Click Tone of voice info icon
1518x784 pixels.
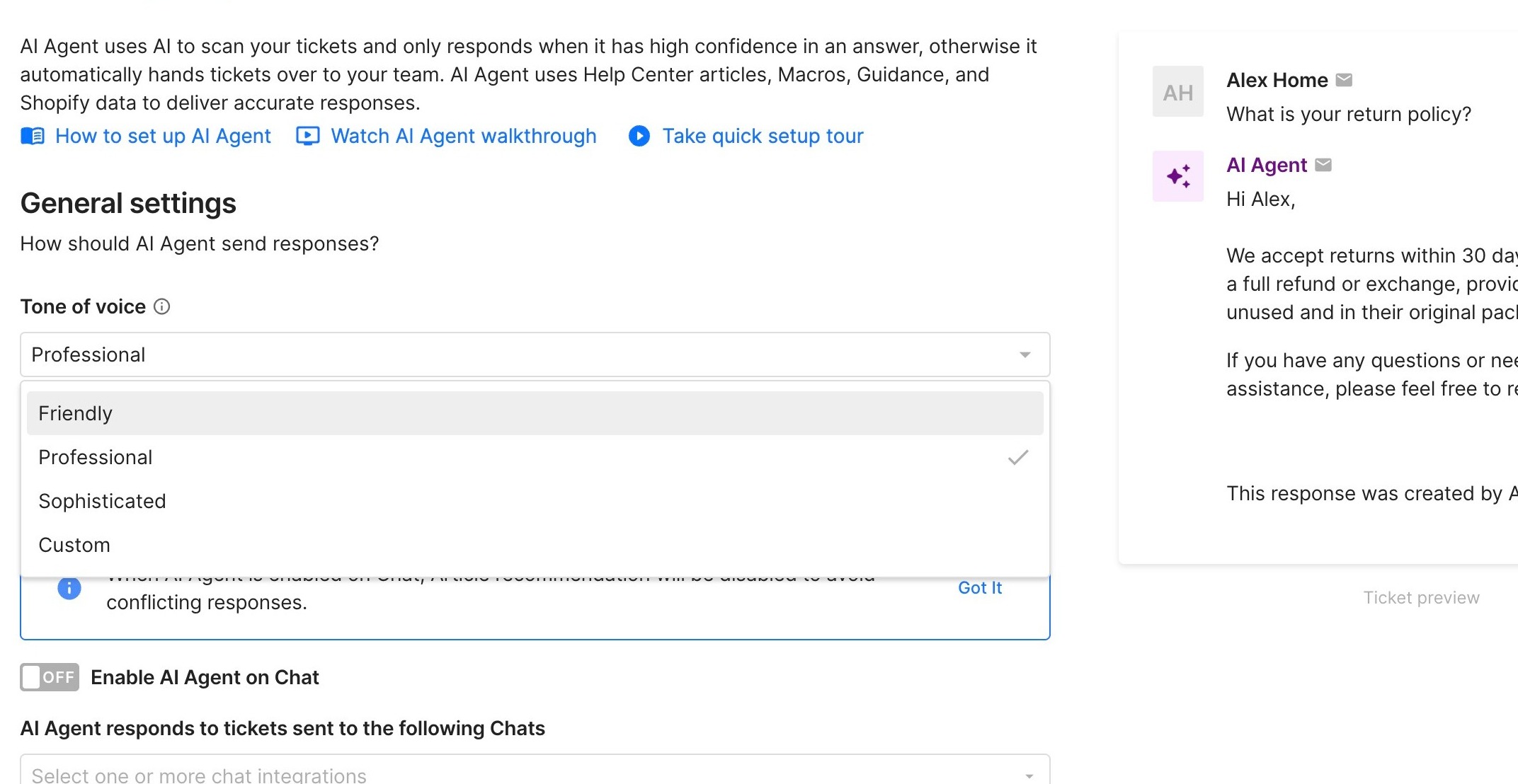point(162,306)
